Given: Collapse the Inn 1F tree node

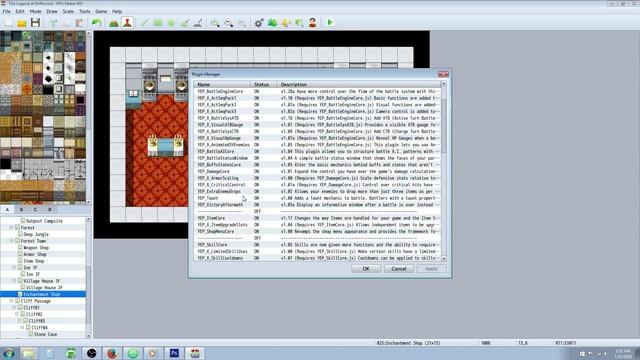Looking at the screenshot, I should (15, 268).
